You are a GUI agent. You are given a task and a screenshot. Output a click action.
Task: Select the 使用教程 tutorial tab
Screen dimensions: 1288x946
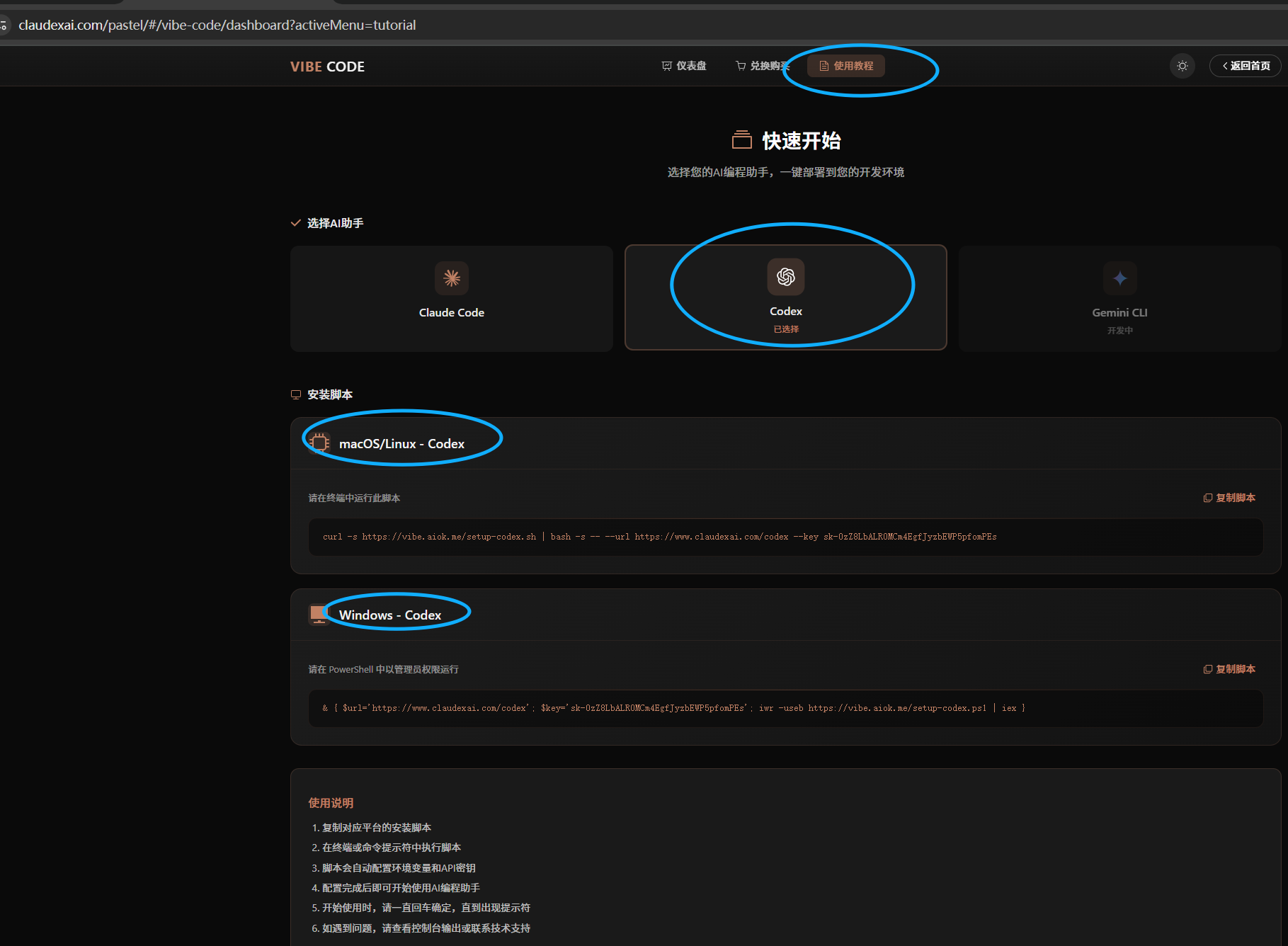click(x=846, y=66)
